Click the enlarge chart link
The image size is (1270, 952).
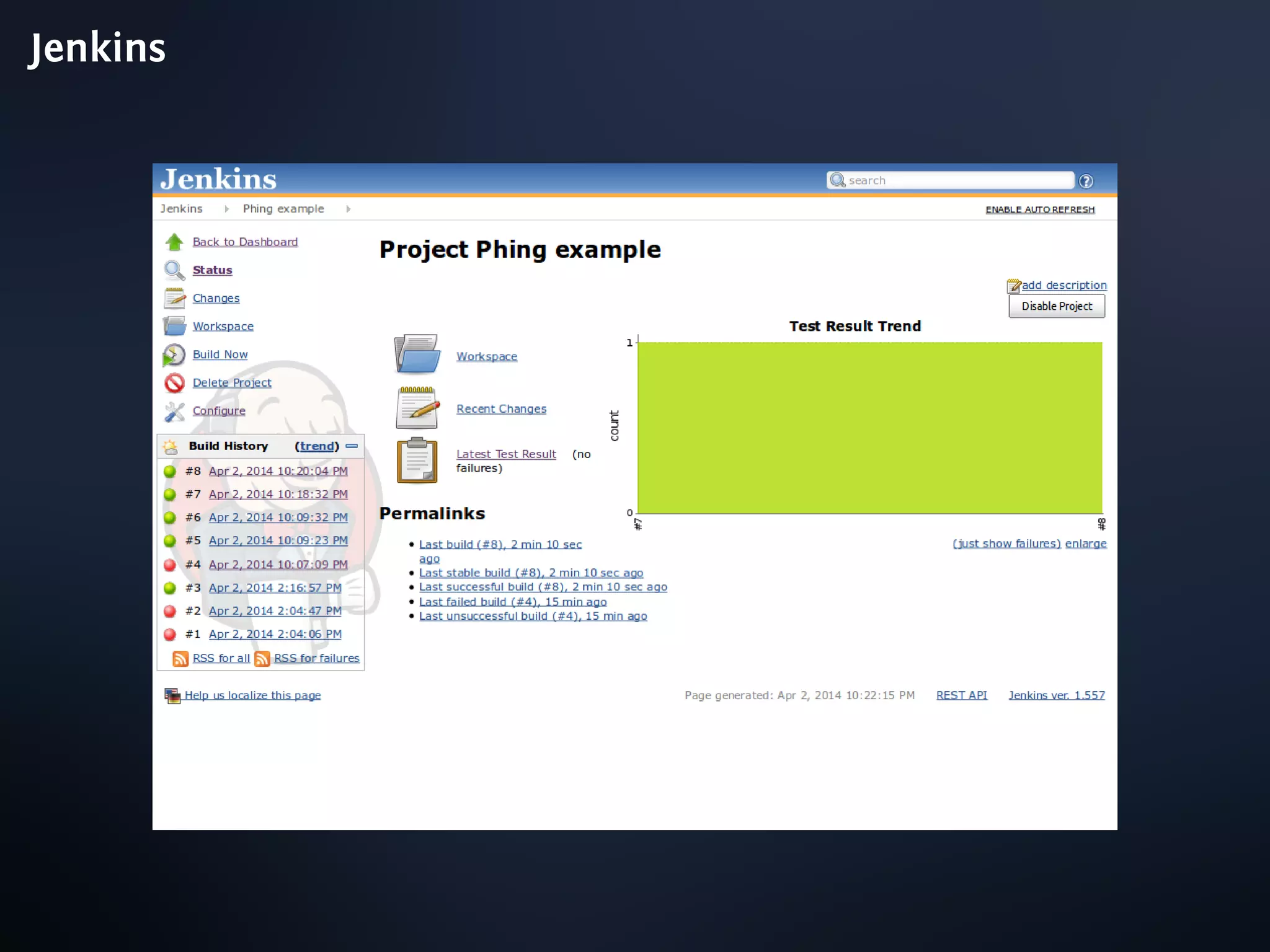1086,544
